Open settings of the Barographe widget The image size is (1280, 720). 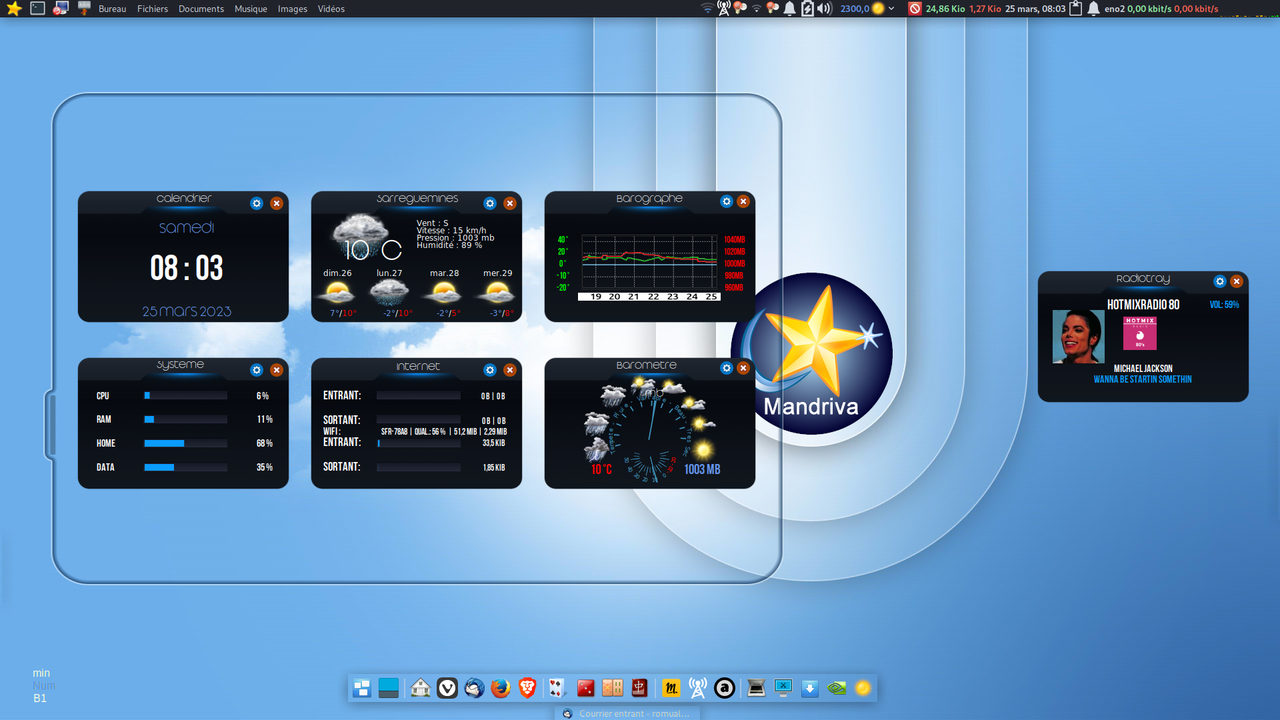click(x=726, y=201)
